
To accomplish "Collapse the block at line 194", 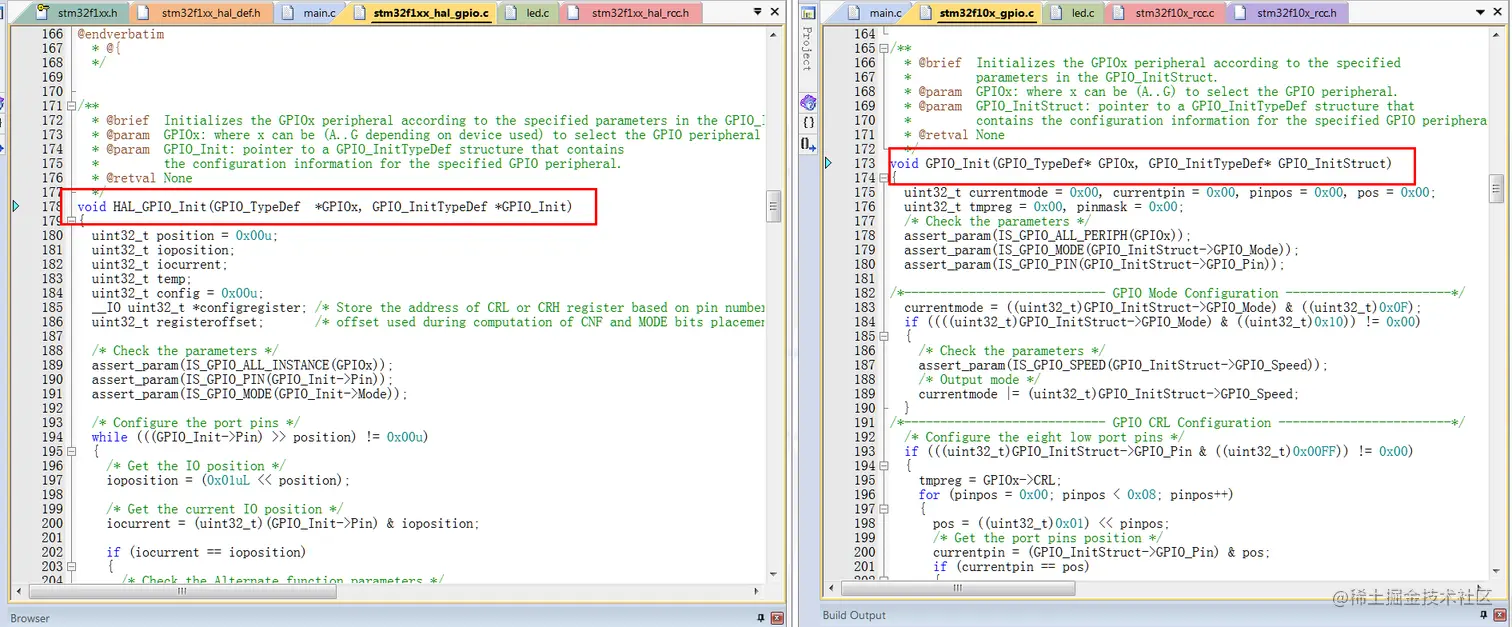I will [x=885, y=467].
